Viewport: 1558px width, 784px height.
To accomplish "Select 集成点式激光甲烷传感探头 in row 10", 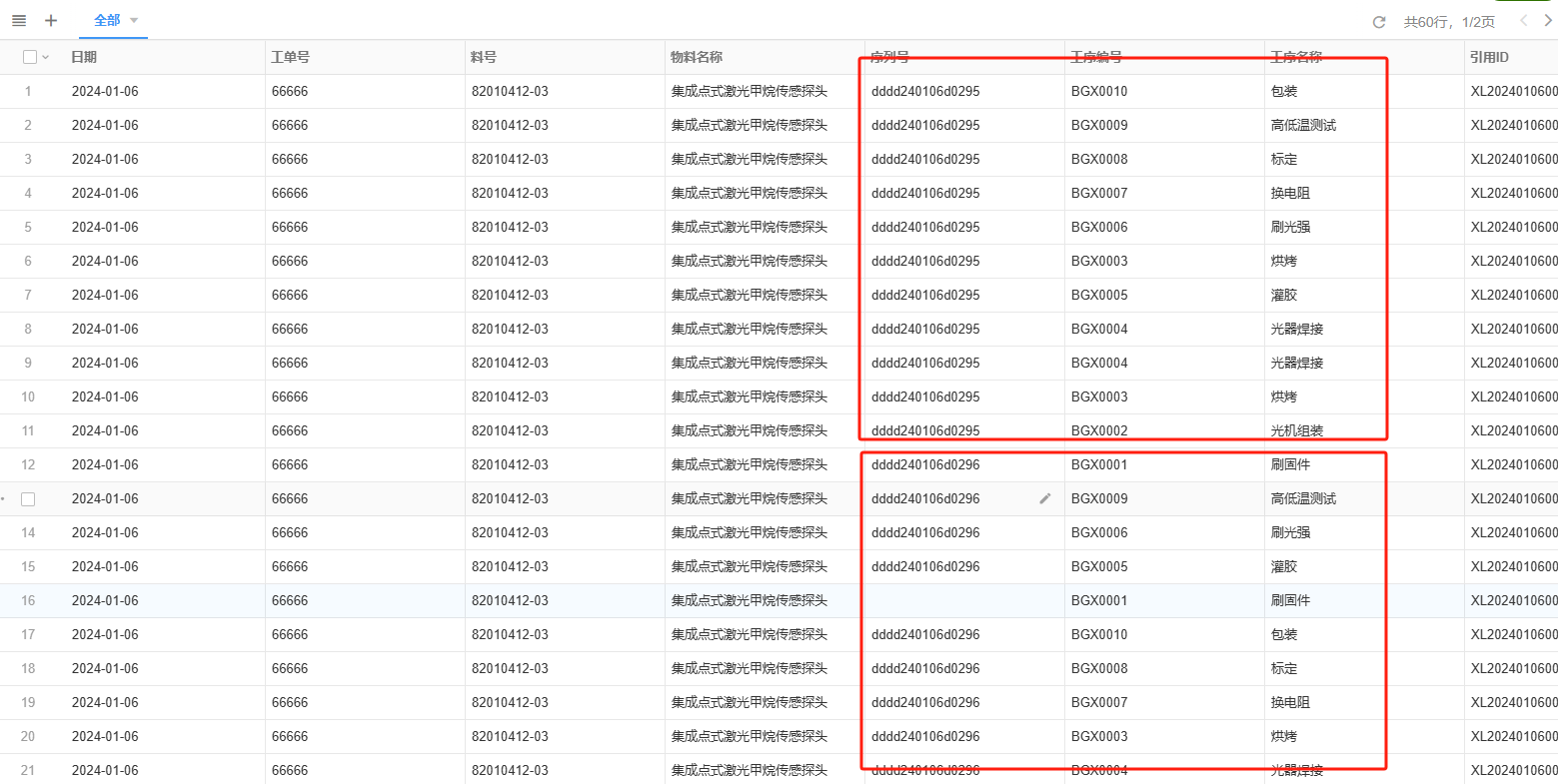I will (x=750, y=396).
